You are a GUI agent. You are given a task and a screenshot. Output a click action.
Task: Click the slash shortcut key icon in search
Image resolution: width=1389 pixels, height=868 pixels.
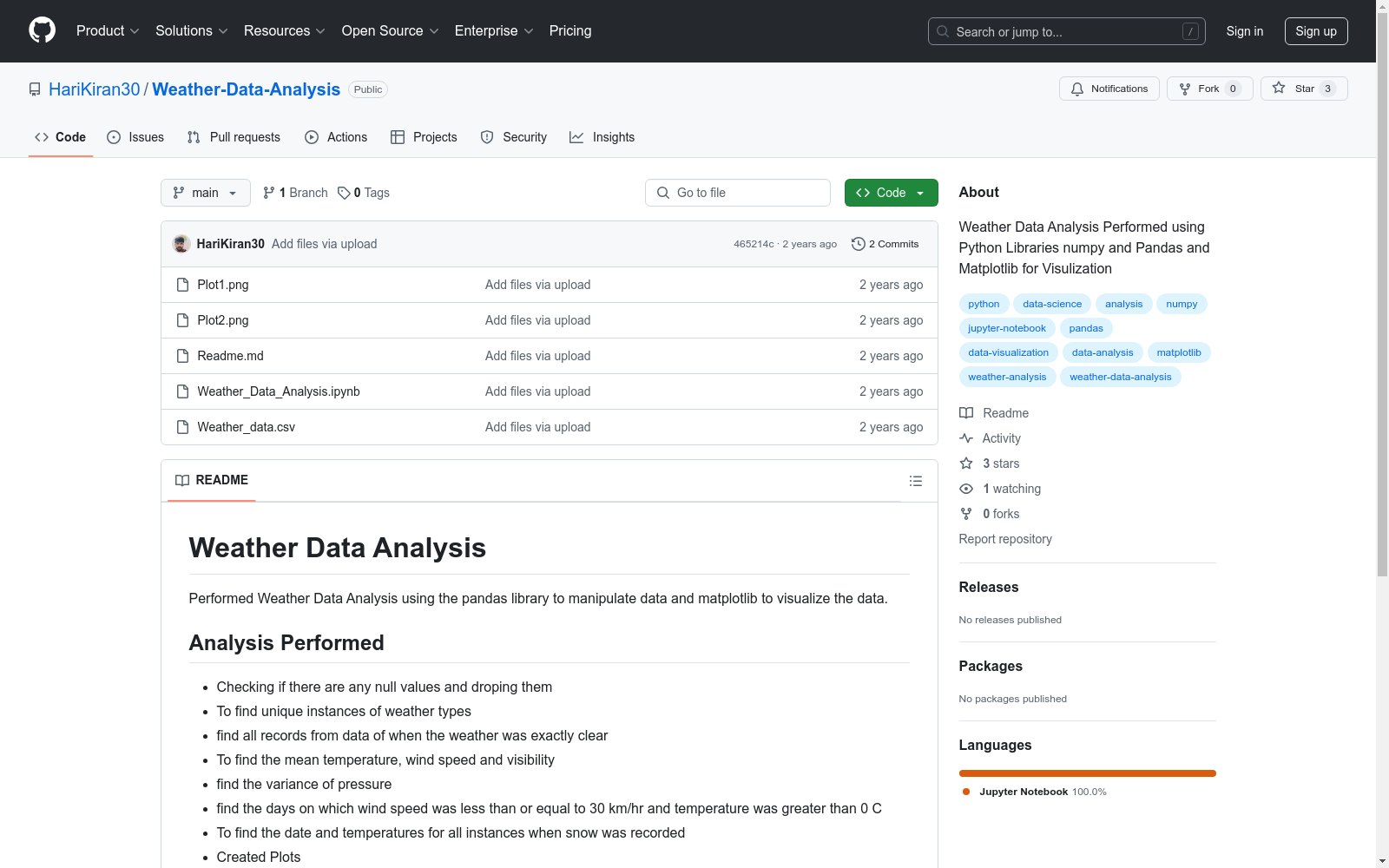(1190, 31)
